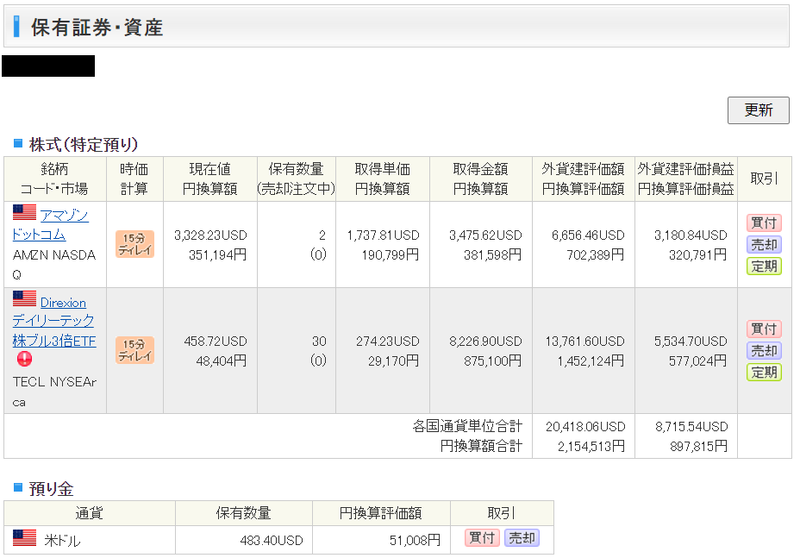Click the US flag icon beside Direxion
The height and width of the screenshot is (558, 800).
(x=24, y=299)
